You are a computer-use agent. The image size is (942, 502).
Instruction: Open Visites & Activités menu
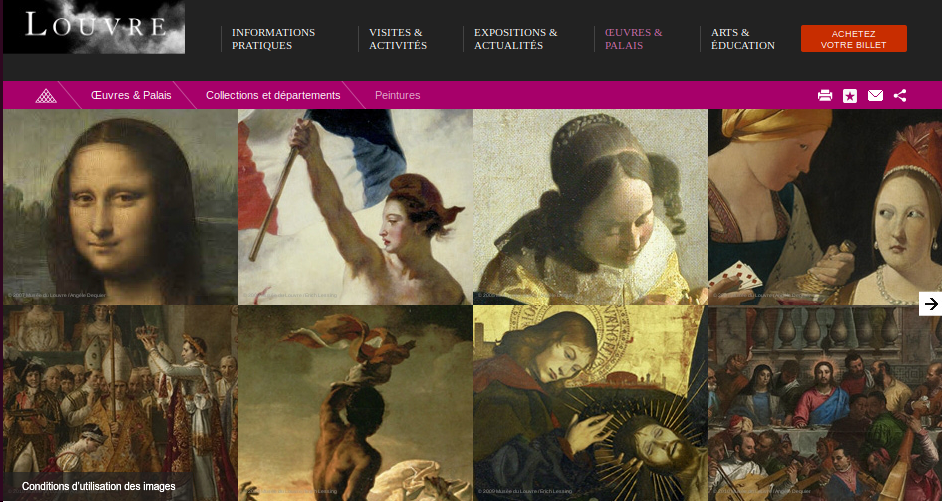(398, 39)
